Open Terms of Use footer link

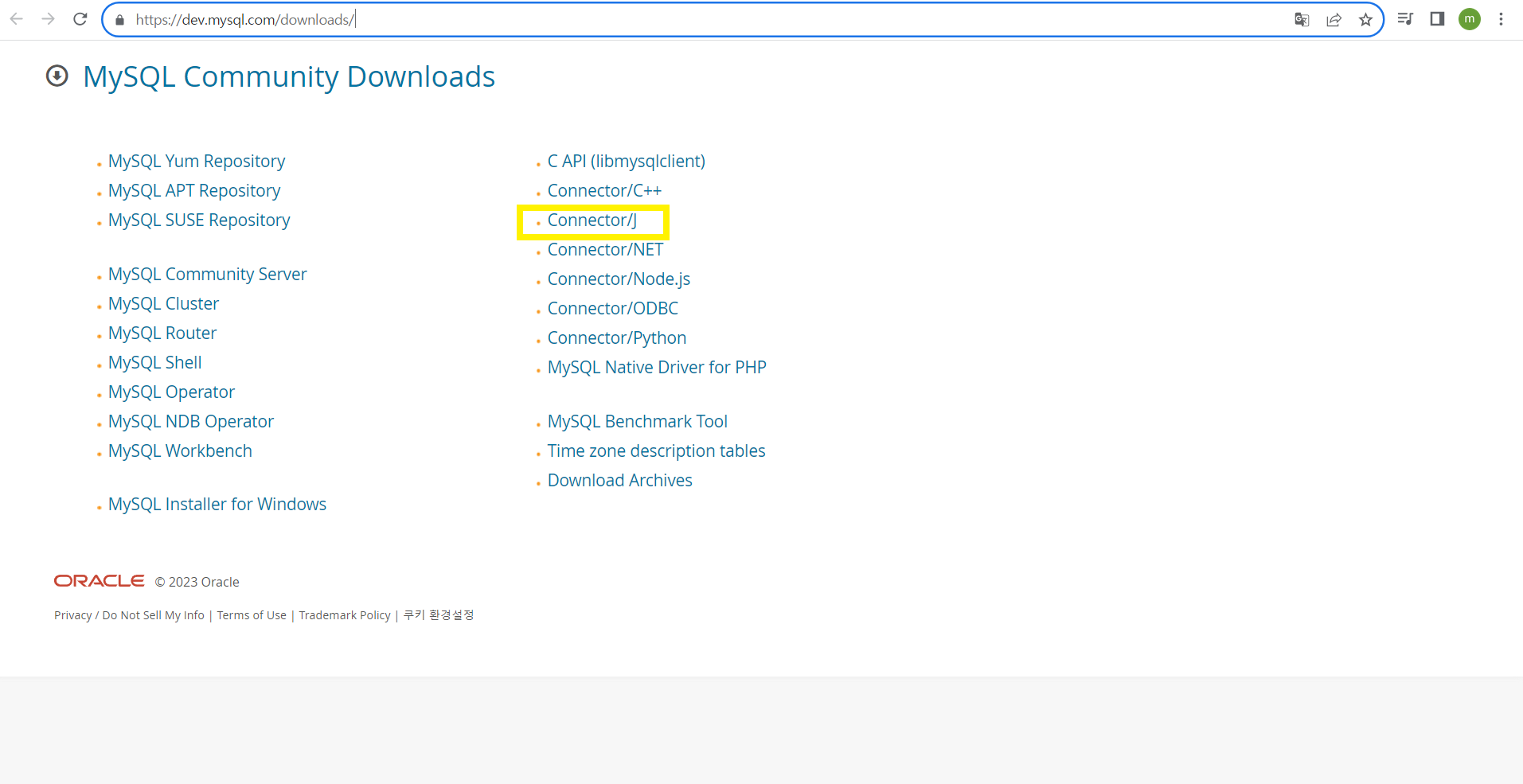pyautogui.click(x=252, y=615)
